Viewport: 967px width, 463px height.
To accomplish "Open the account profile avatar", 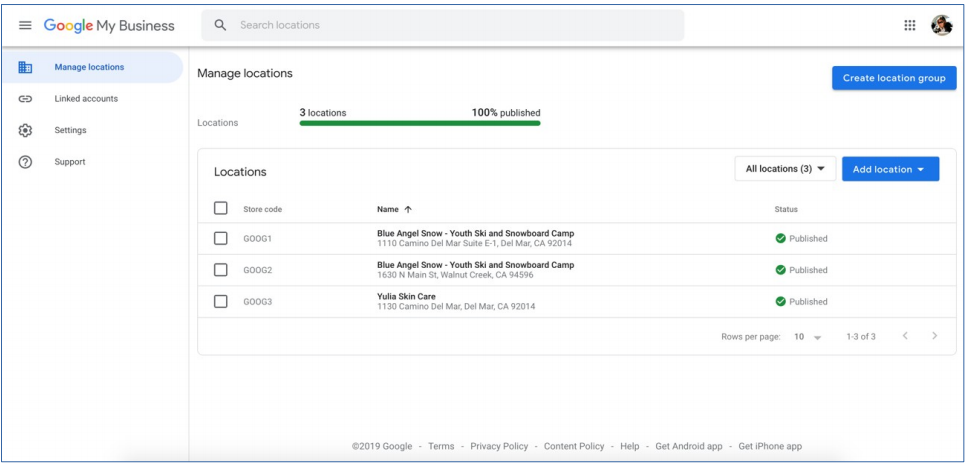I will 941,26.
